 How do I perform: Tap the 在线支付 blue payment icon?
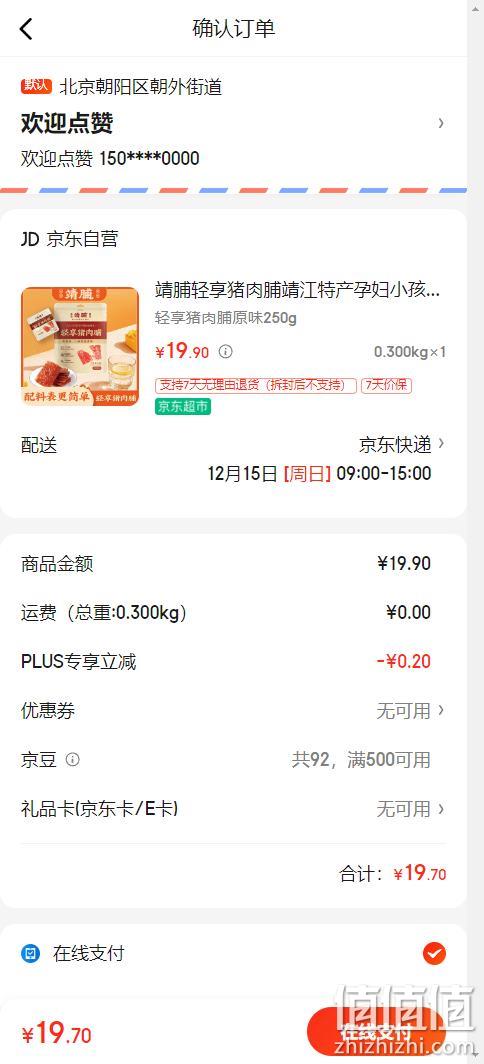31,953
